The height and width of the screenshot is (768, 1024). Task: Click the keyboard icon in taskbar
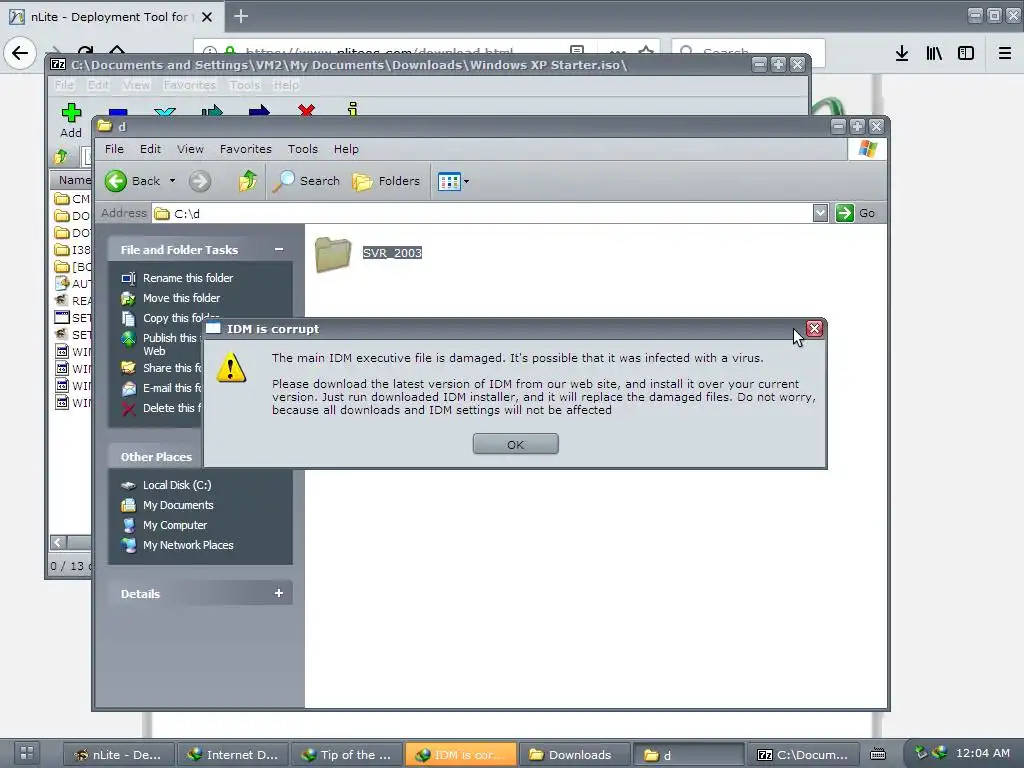point(878,754)
